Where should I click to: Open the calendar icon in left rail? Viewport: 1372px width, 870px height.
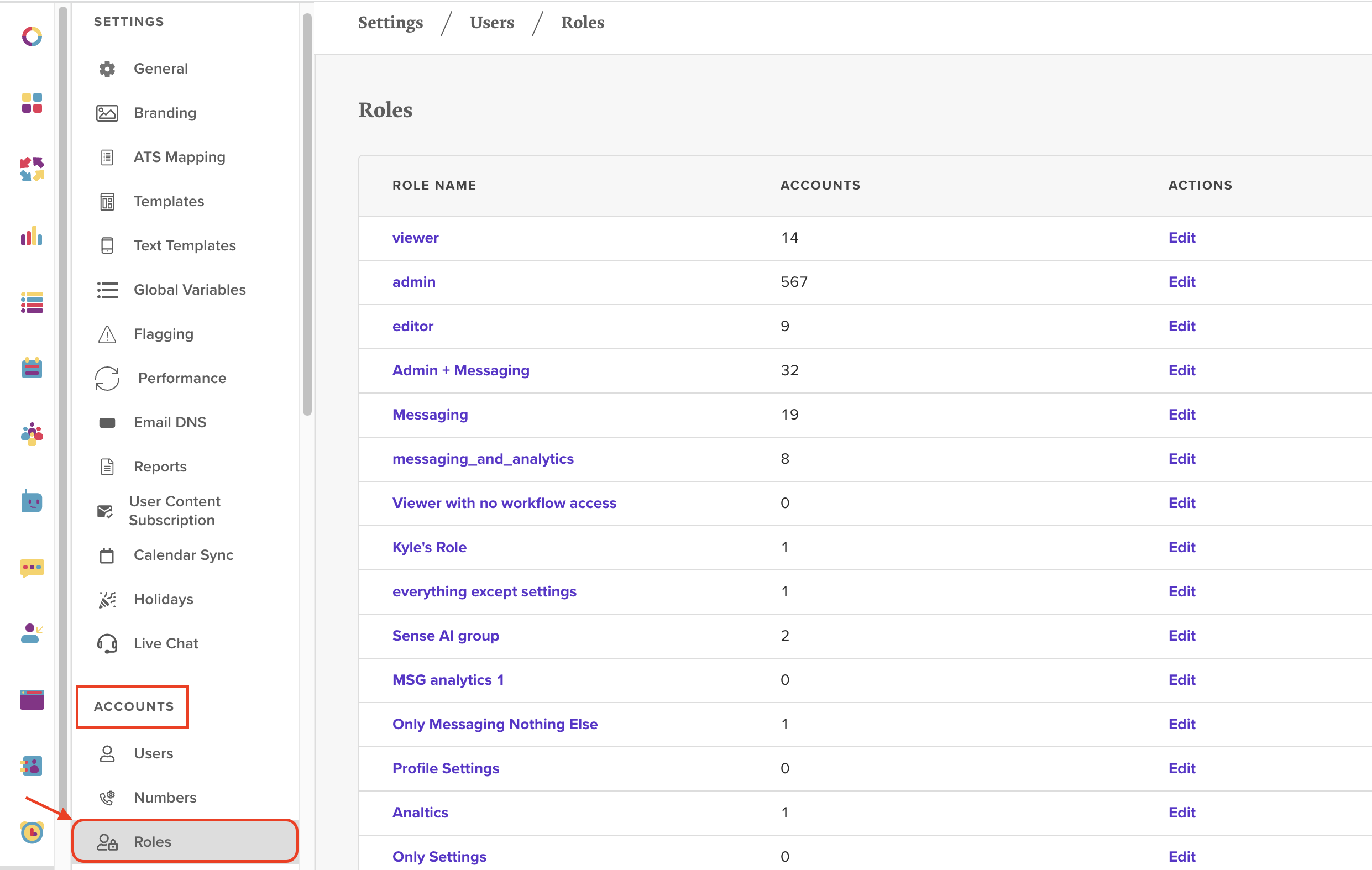(x=32, y=368)
